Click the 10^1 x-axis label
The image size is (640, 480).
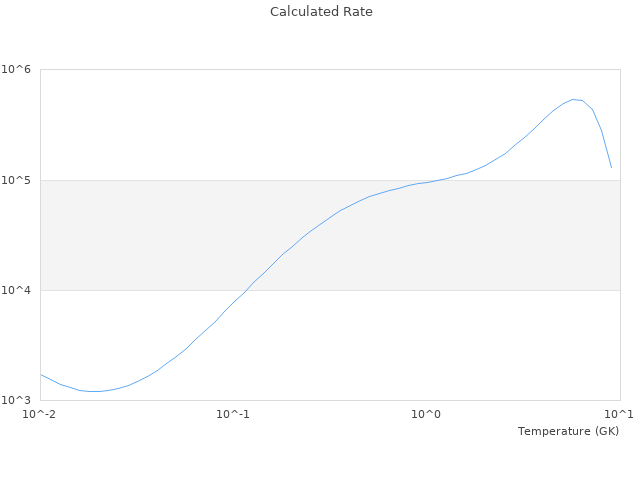619,414
